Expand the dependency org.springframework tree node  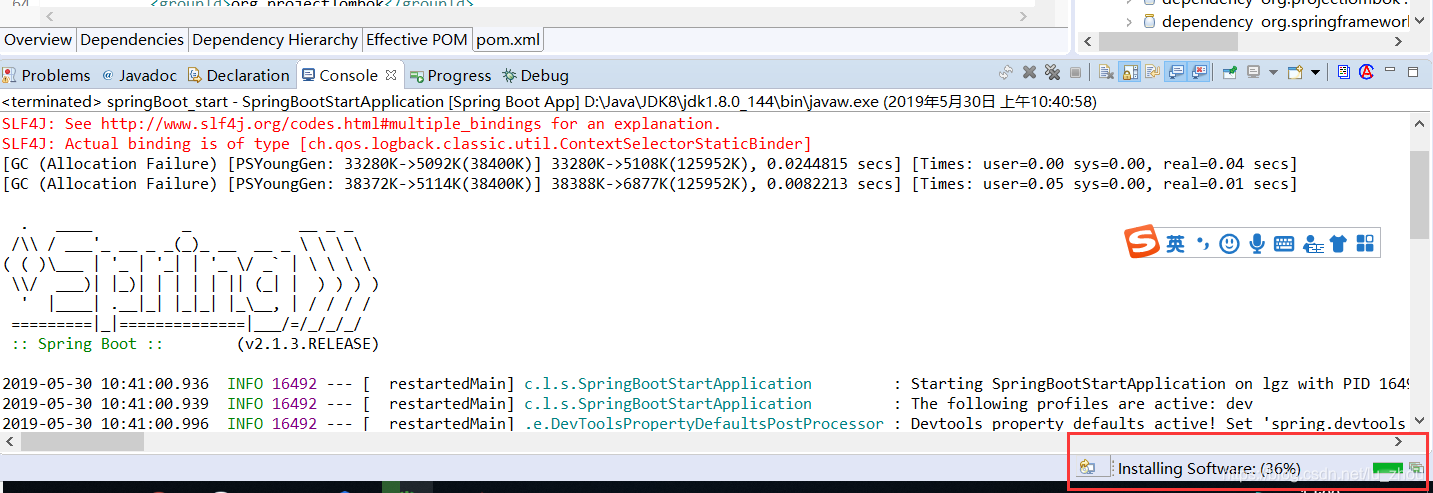(1129, 21)
